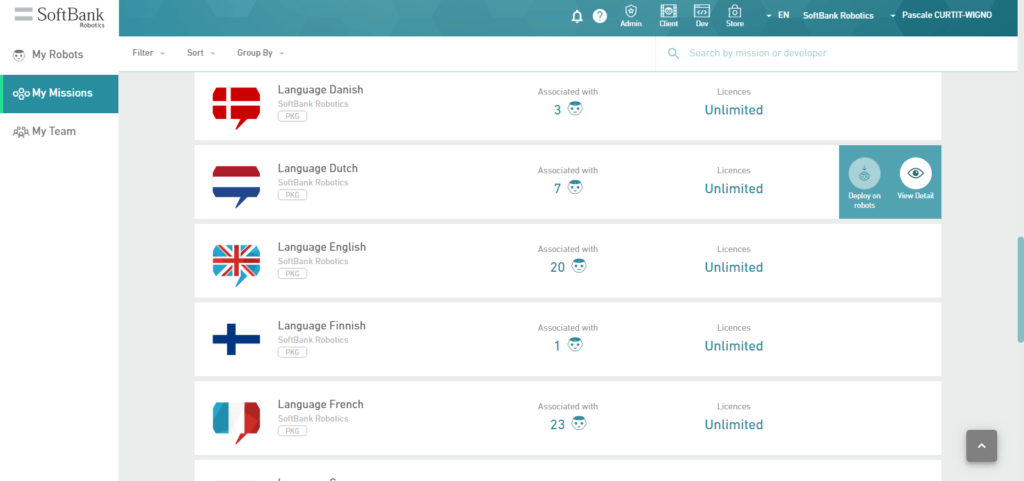Go to My Robots in sidebar

click(57, 55)
